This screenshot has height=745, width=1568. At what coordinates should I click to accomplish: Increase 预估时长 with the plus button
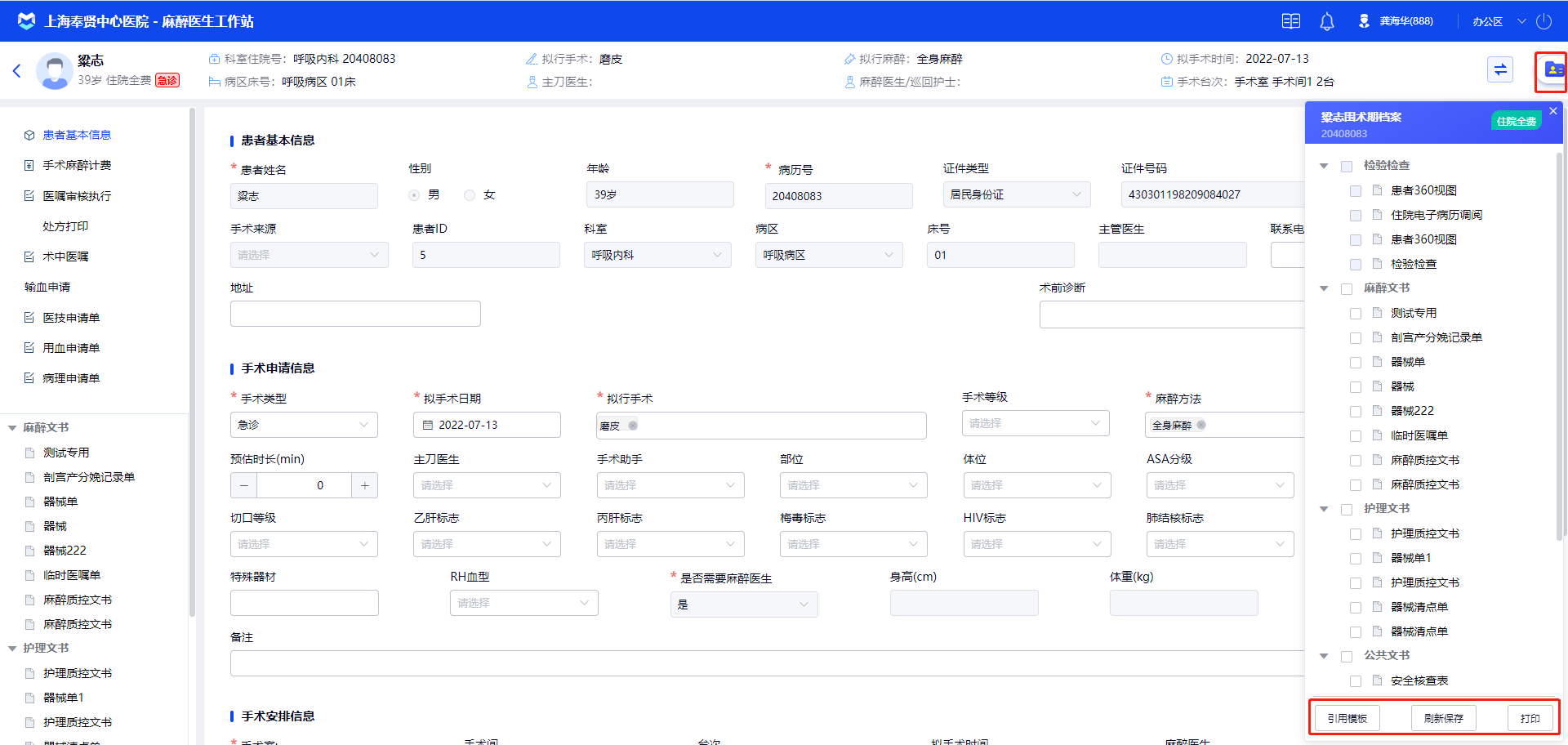pos(364,485)
